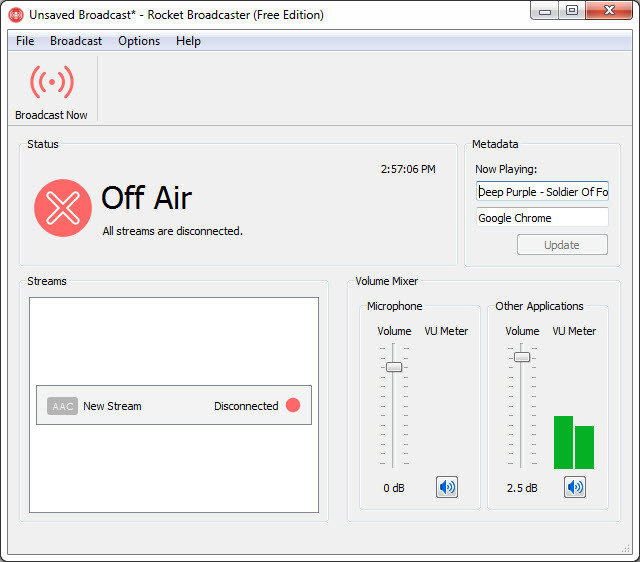640x562 pixels.
Task: Click the AAC badge on New Stream
Action: (x=62, y=406)
